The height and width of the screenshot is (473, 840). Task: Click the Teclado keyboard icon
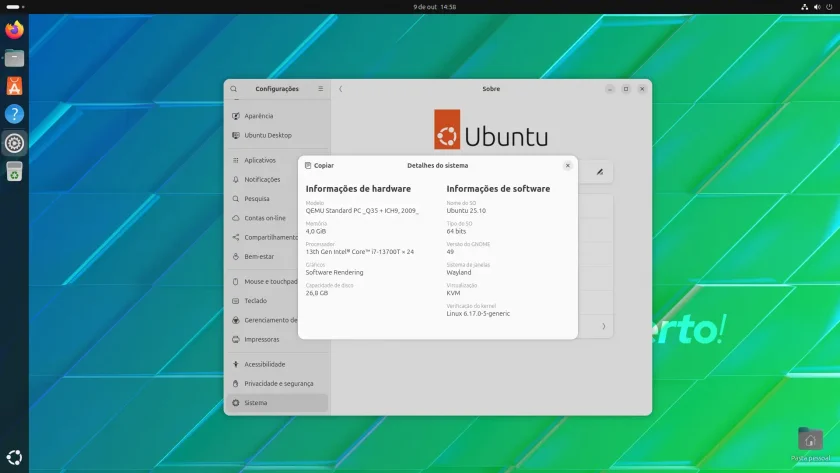(236, 301)
